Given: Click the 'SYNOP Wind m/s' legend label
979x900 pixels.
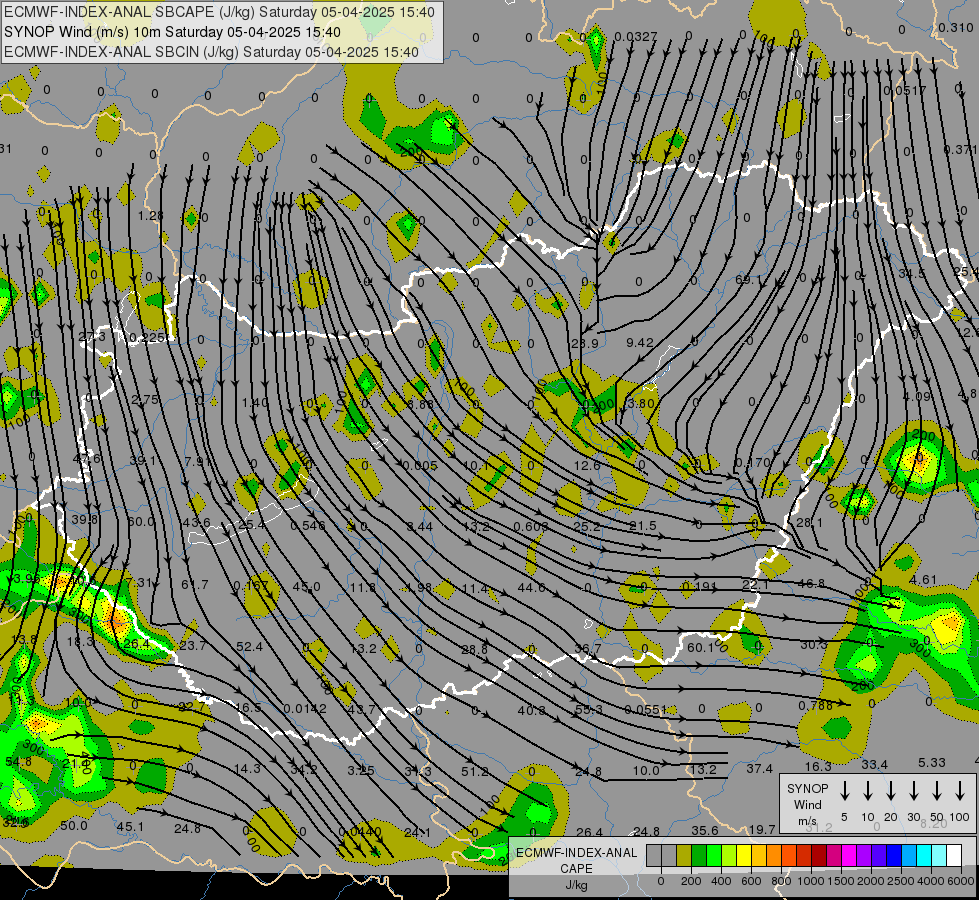Looking at the screenshot, I should click(x=807, y=804).
